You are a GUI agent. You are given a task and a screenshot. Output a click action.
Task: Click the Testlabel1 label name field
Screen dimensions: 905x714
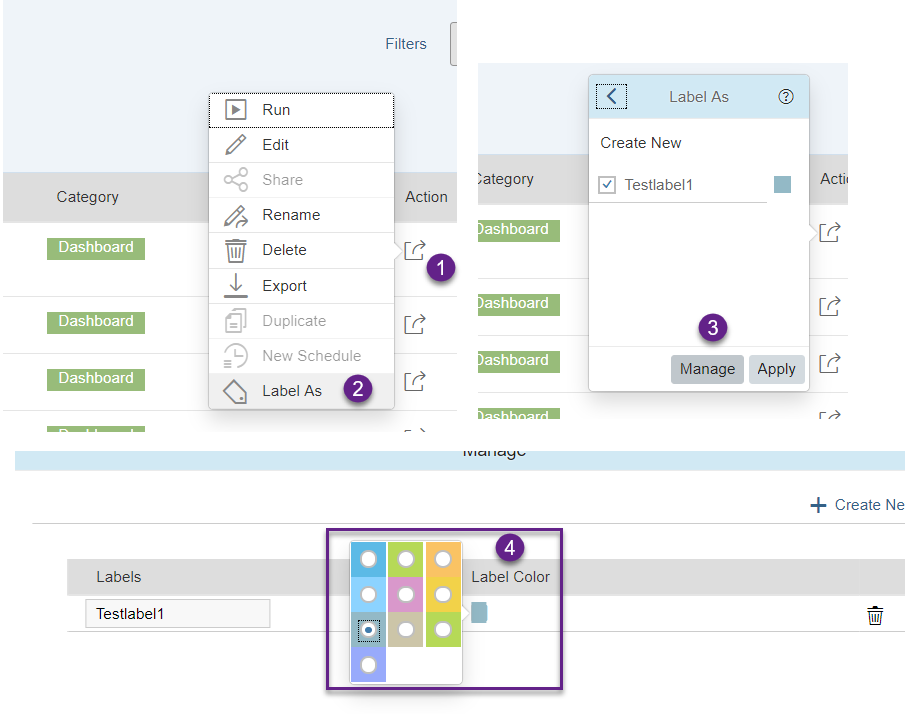click(178, 614)
